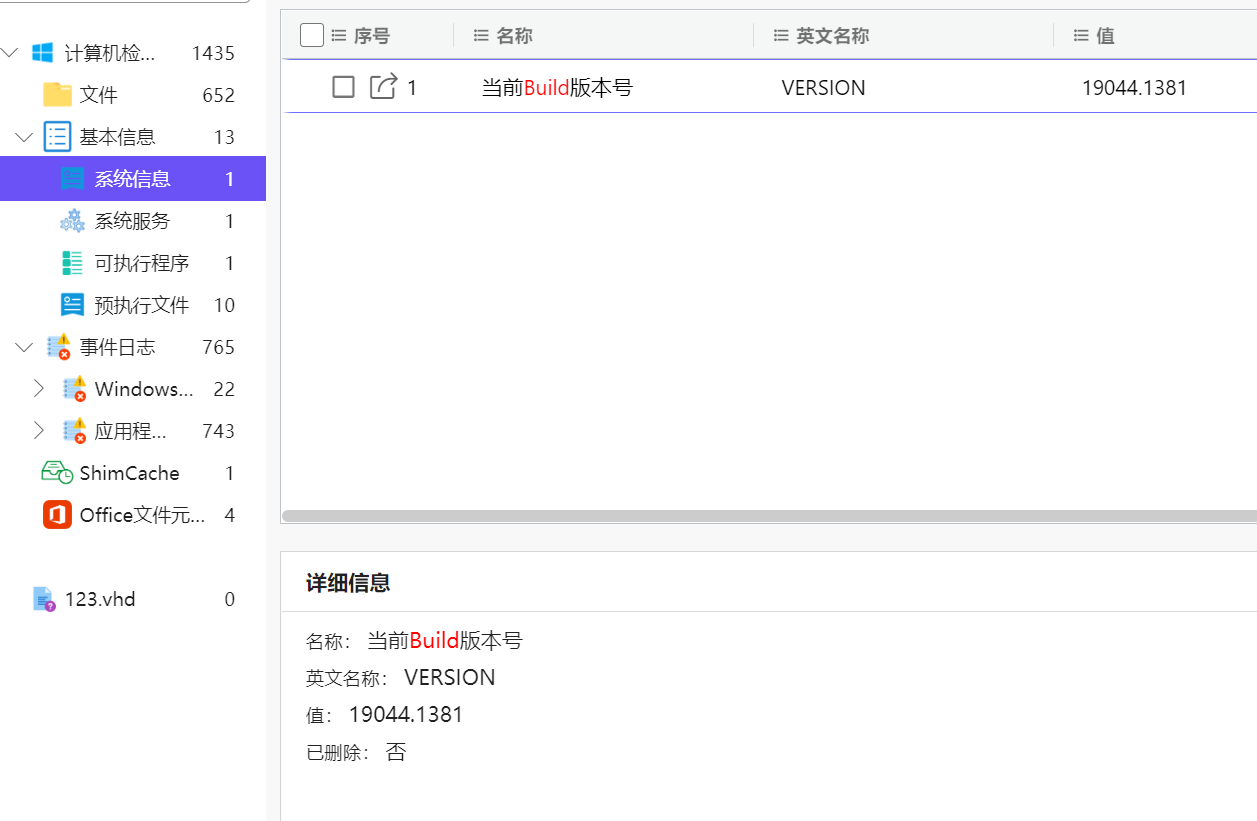The height and width of the screenshot is (821, 1257).
Task: Collapse the 计算机检... root node
Action: tap(11, 53)
